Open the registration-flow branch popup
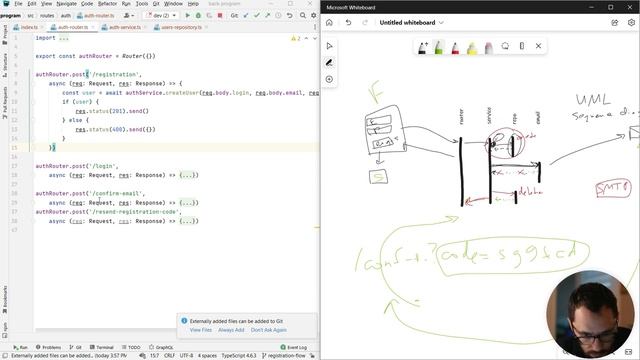 click(283, 356)
